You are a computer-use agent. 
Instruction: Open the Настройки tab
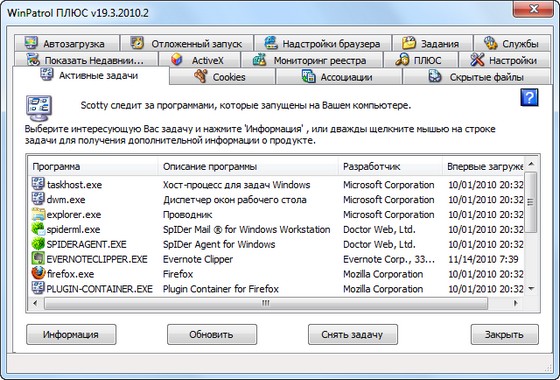click(x=504, y=60)
